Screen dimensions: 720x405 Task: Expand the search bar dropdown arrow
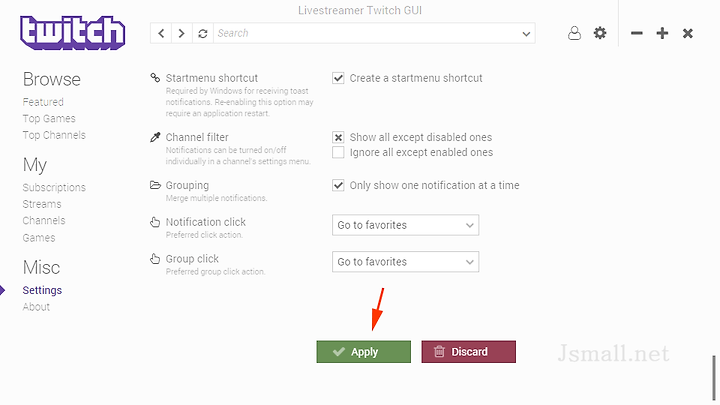[526, 34]
